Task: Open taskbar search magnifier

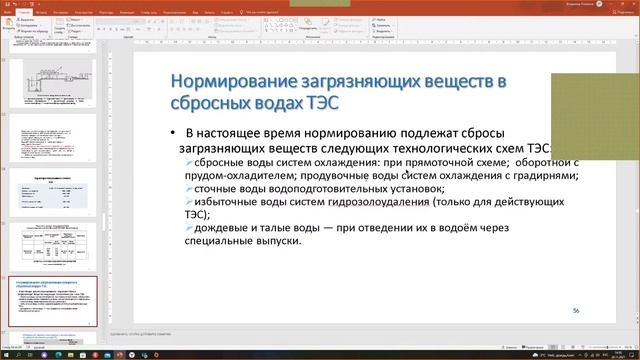Action: pyautogui.click(x=18, y=355)
